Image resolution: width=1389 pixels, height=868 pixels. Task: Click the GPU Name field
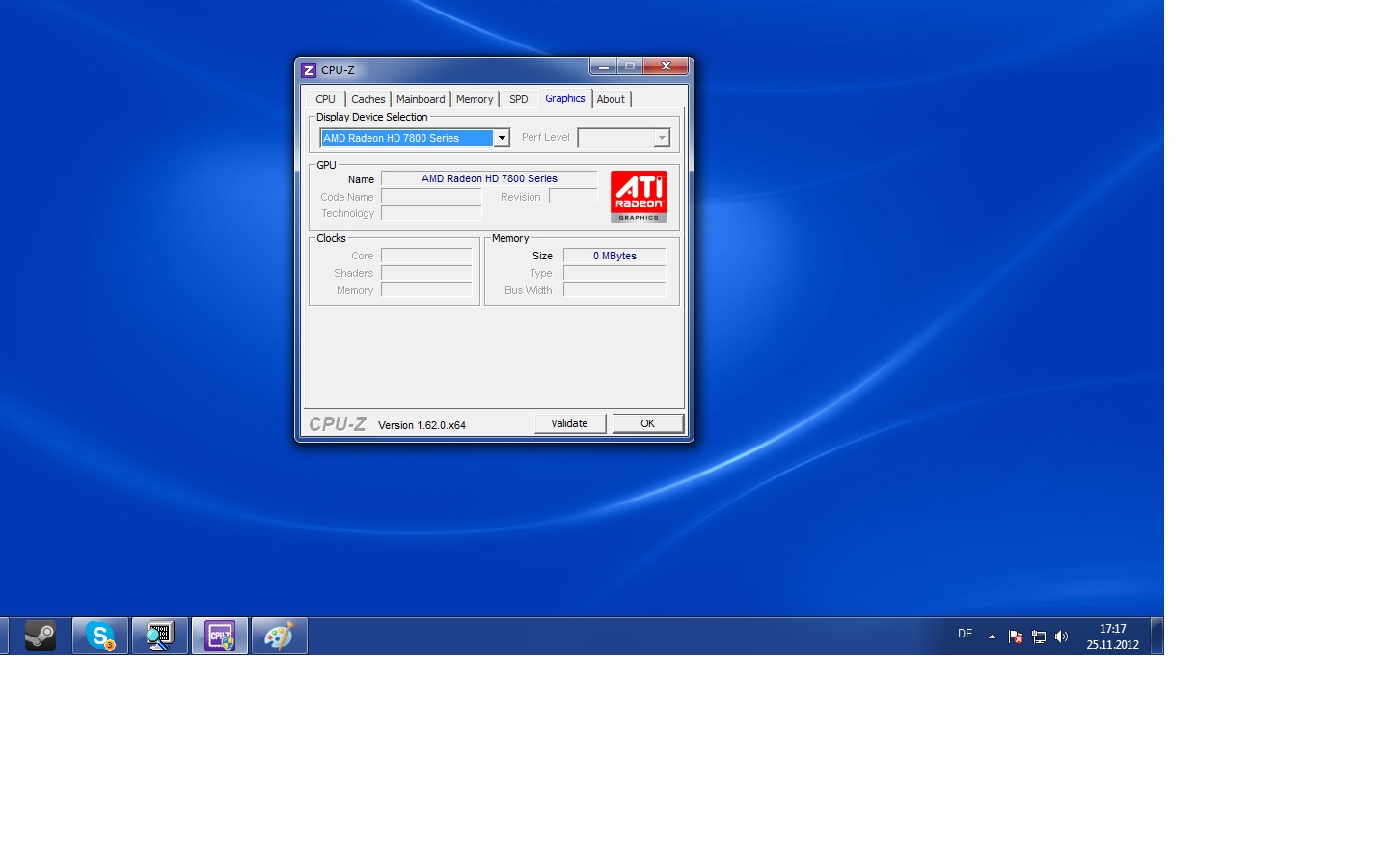tap(489, 178)
